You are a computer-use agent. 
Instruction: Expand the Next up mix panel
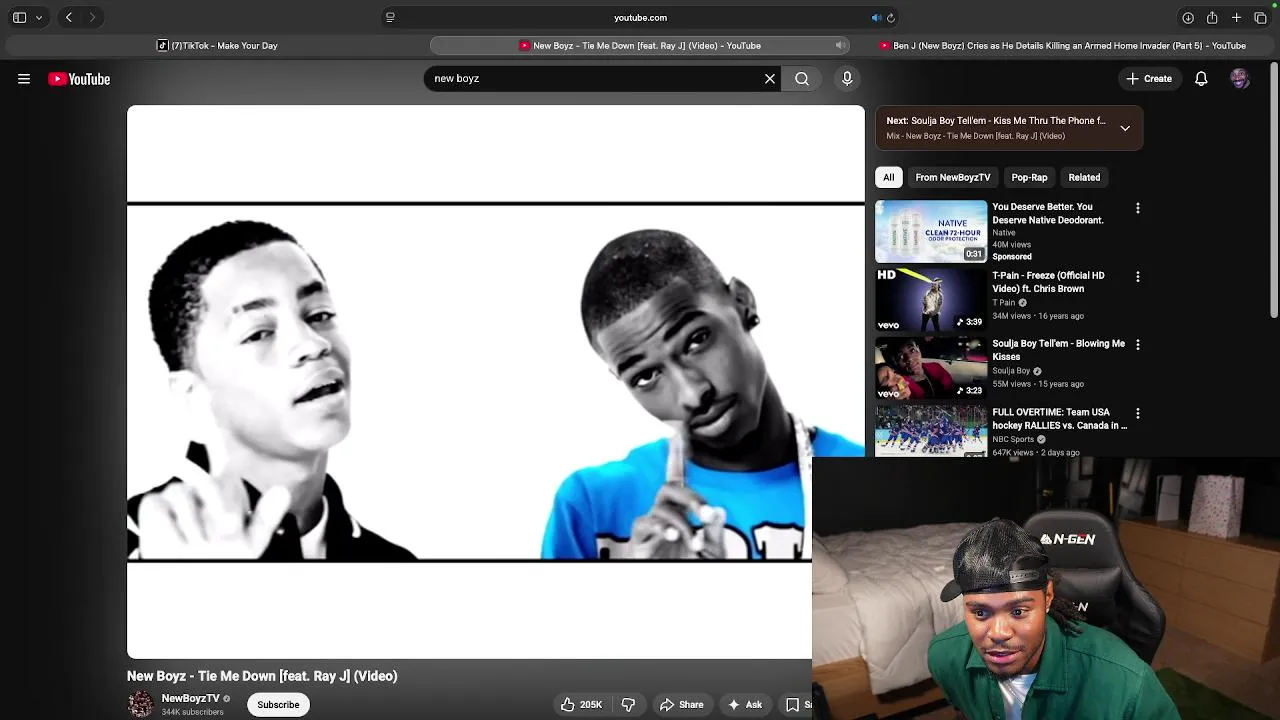click(x=1125, y=128)
